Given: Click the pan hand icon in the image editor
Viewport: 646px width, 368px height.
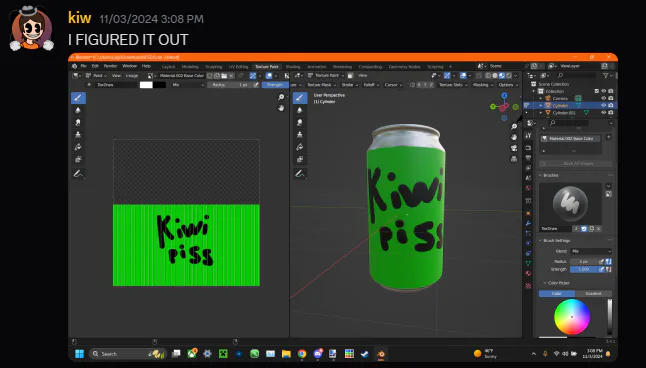Looking at the screenshot, I should (x=281, y=108).
